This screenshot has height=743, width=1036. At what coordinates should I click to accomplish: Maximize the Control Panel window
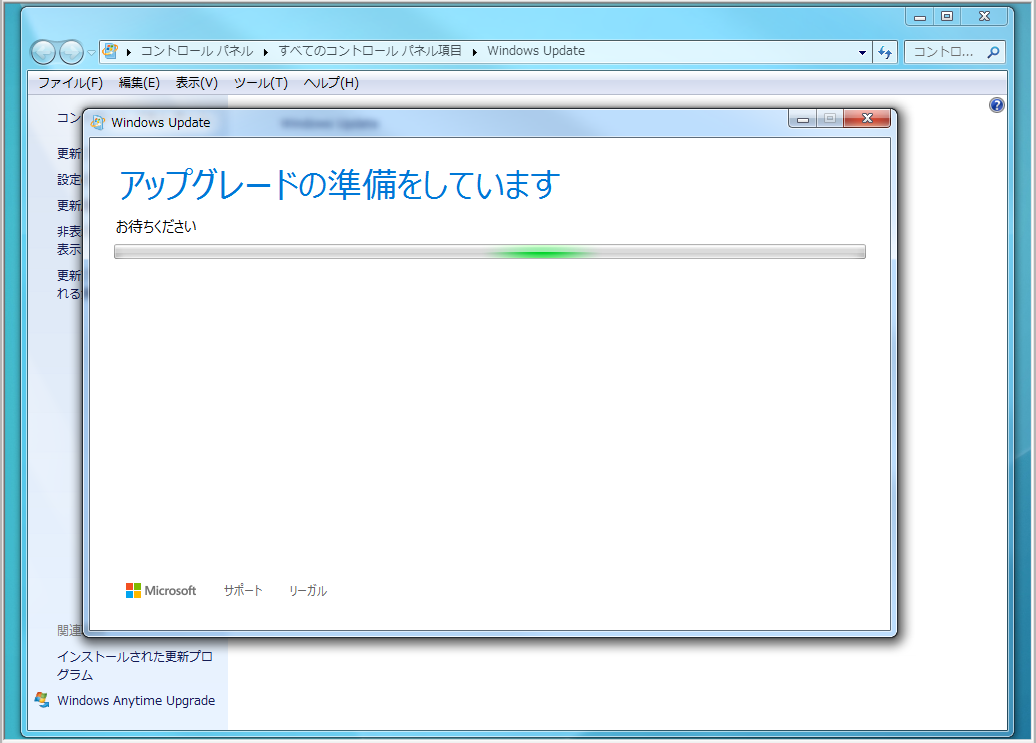pos(947,17)
